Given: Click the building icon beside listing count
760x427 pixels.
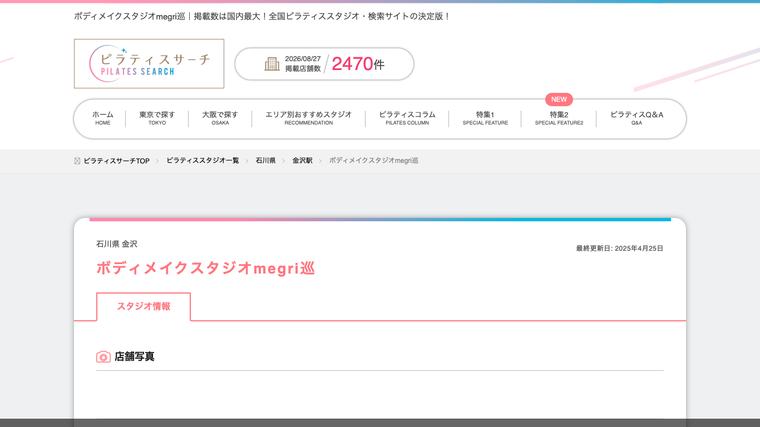Looking at the screenshot, I should pos(271,64).
